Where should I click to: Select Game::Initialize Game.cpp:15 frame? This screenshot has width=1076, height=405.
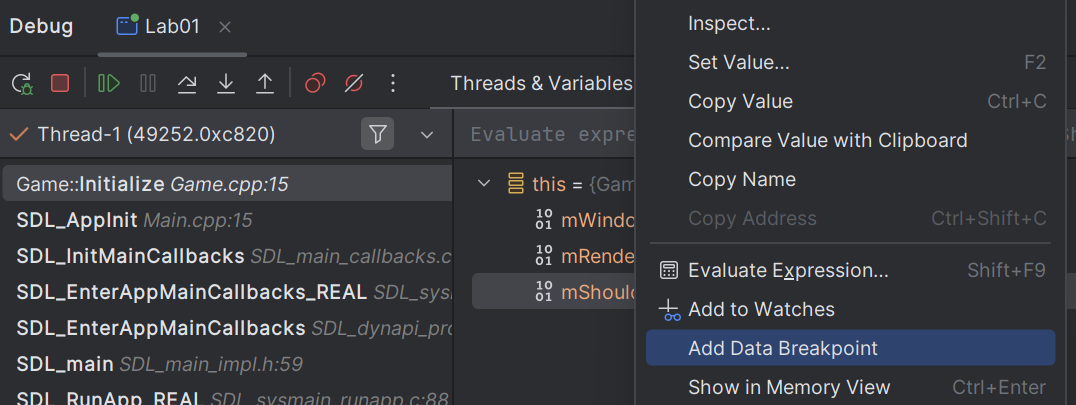(x=227, y=183)
